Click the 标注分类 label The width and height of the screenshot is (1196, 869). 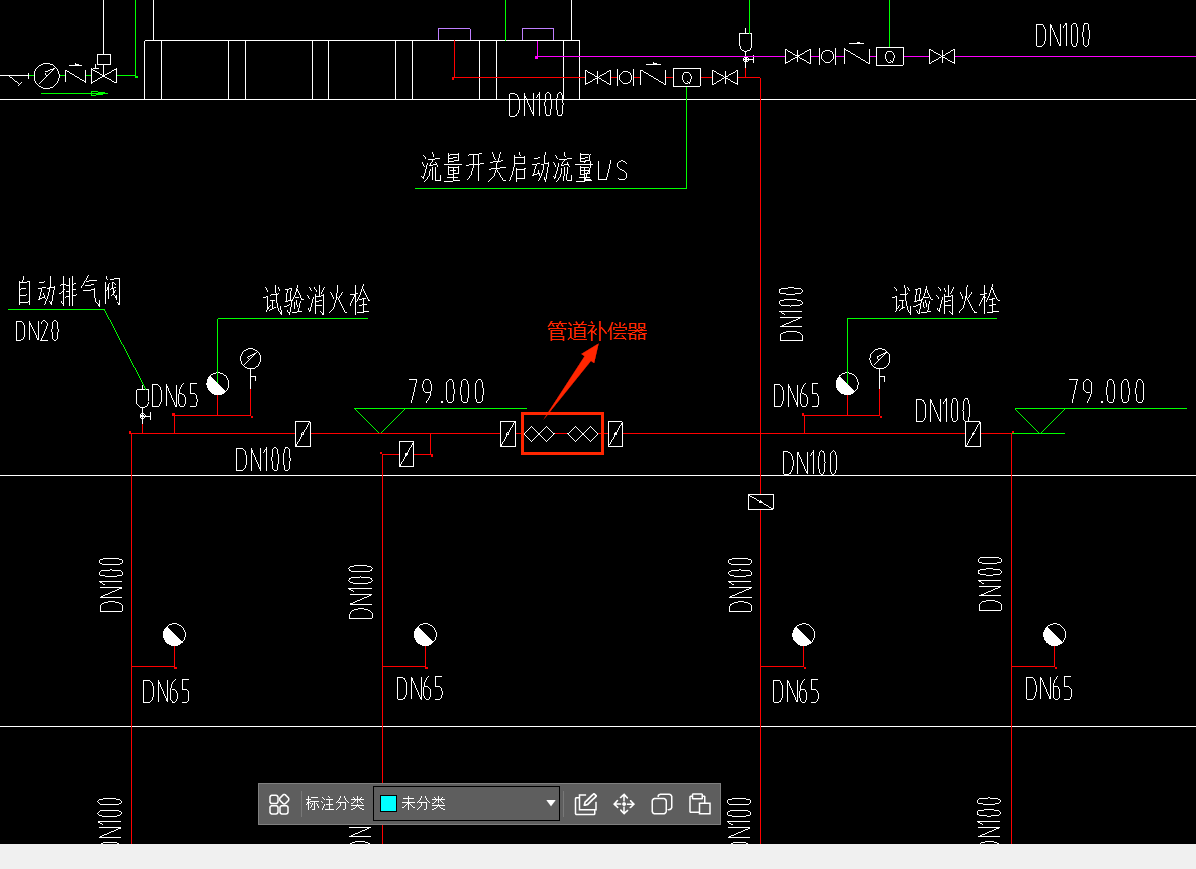click(x=335, y=803)
